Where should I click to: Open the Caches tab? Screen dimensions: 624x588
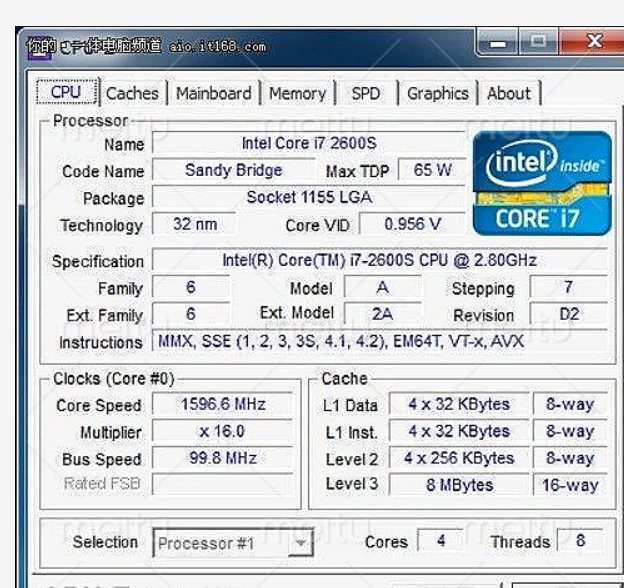132,93
